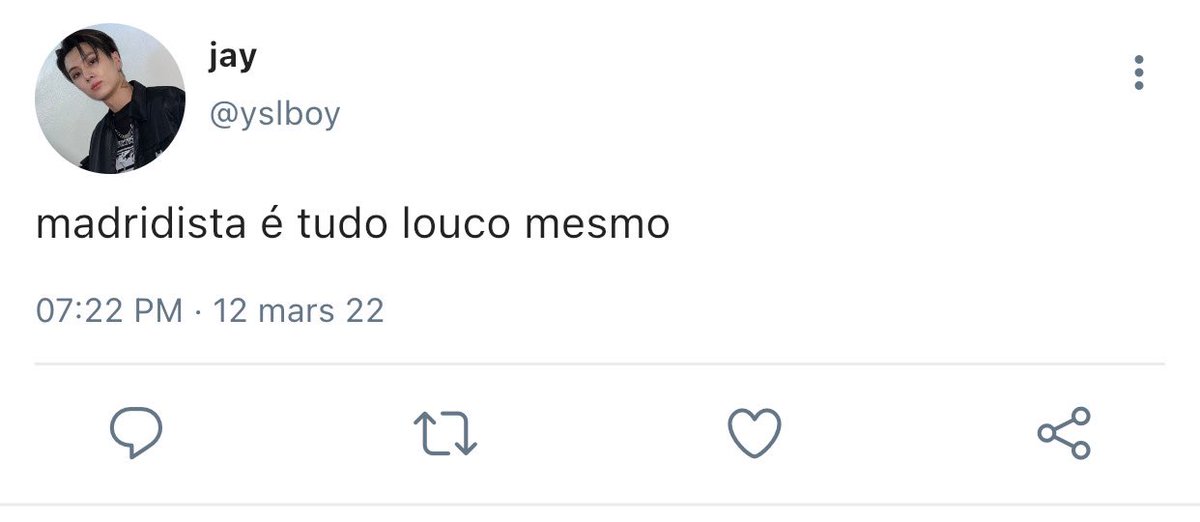
Task: Retweet this post via arrows icon
Action: (445, 433)
